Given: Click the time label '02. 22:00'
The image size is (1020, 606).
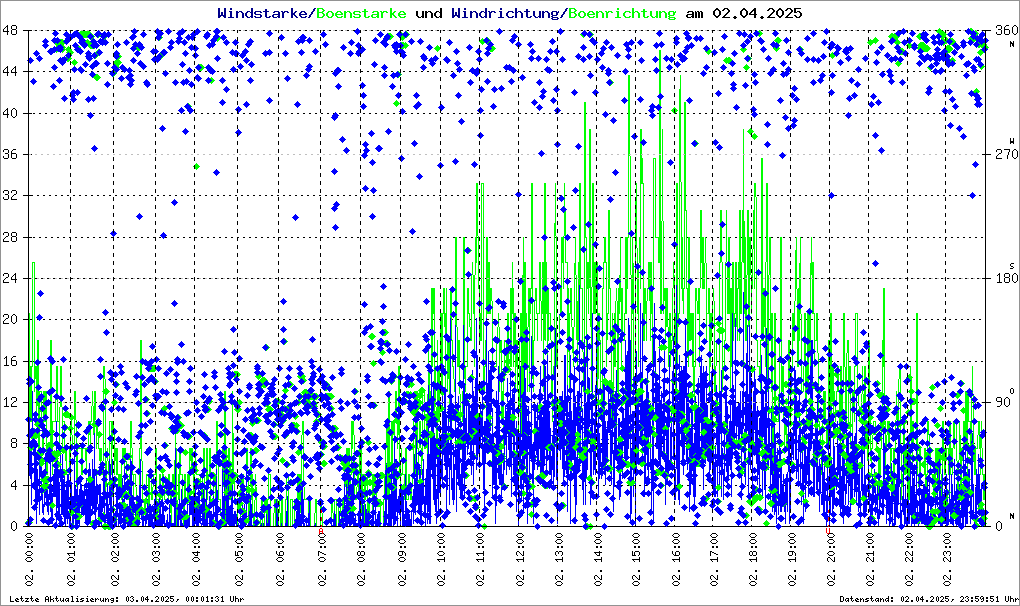Looking at the screenshot, I should 909,559.
